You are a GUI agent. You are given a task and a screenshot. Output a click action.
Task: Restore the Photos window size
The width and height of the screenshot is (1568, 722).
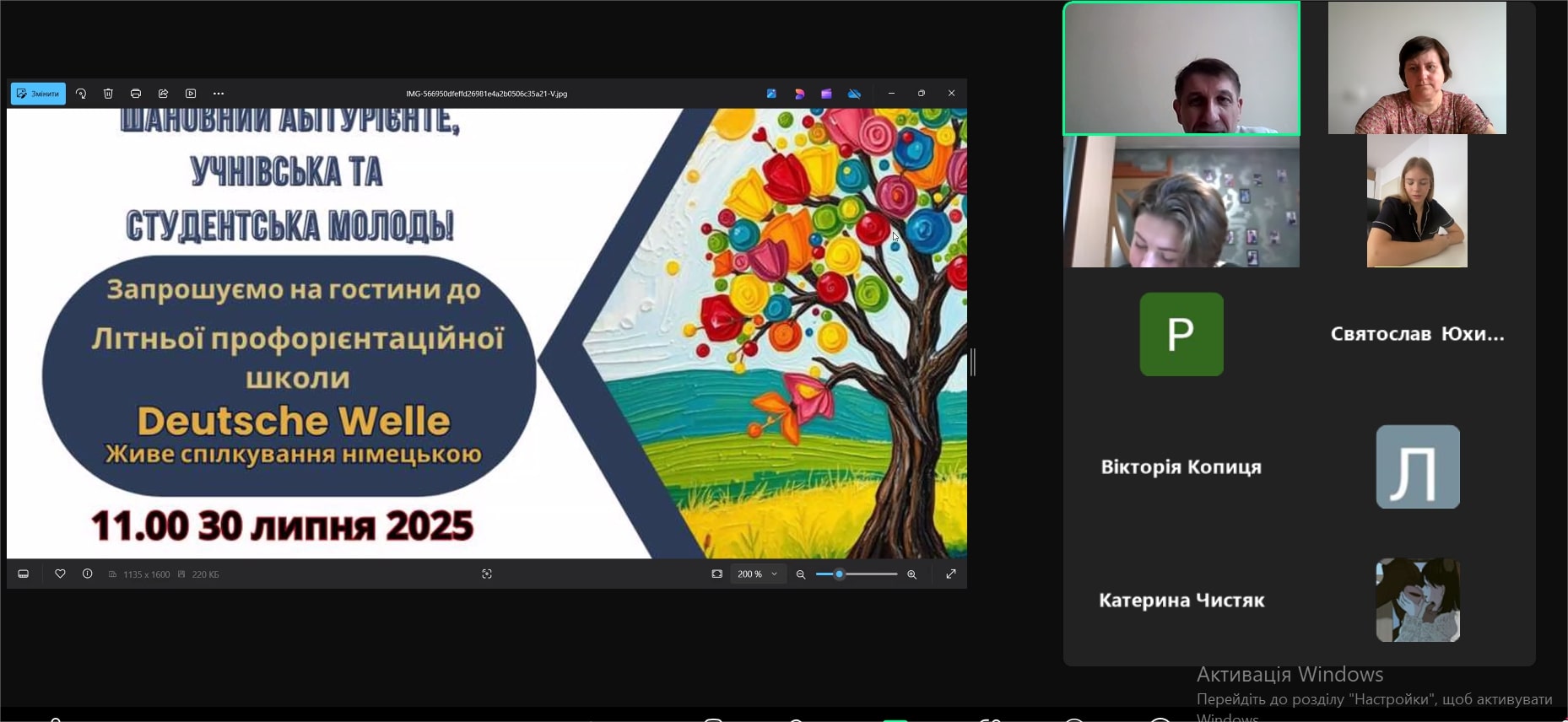pos(922,94)
